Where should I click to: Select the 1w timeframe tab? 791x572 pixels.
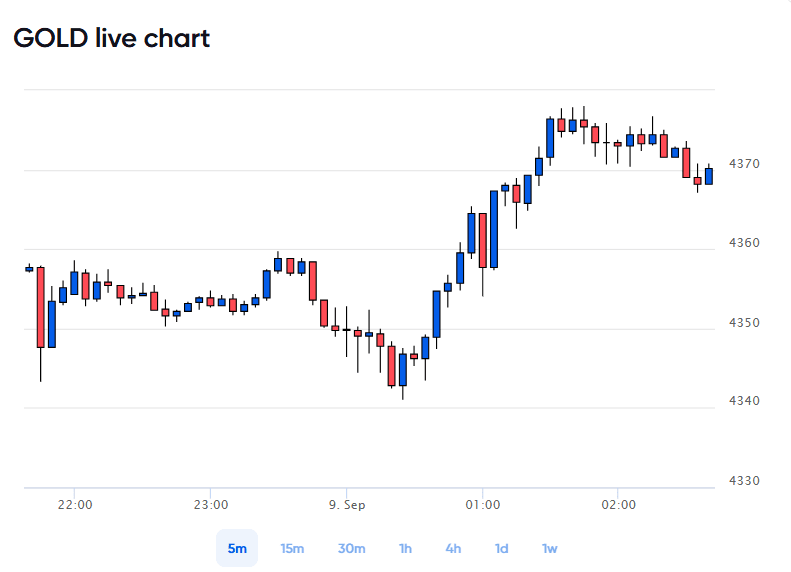[549, 548]
